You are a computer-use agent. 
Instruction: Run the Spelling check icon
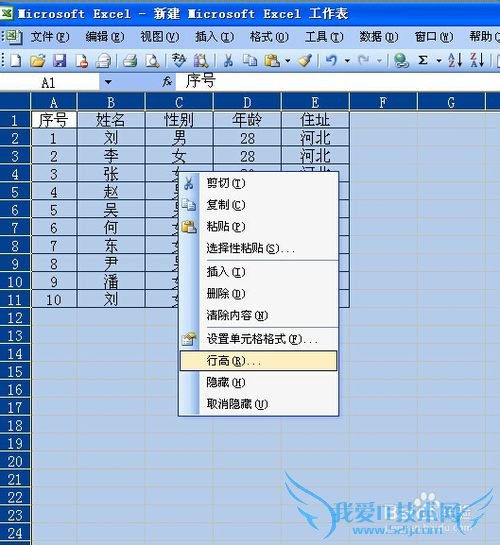(179, 61)
